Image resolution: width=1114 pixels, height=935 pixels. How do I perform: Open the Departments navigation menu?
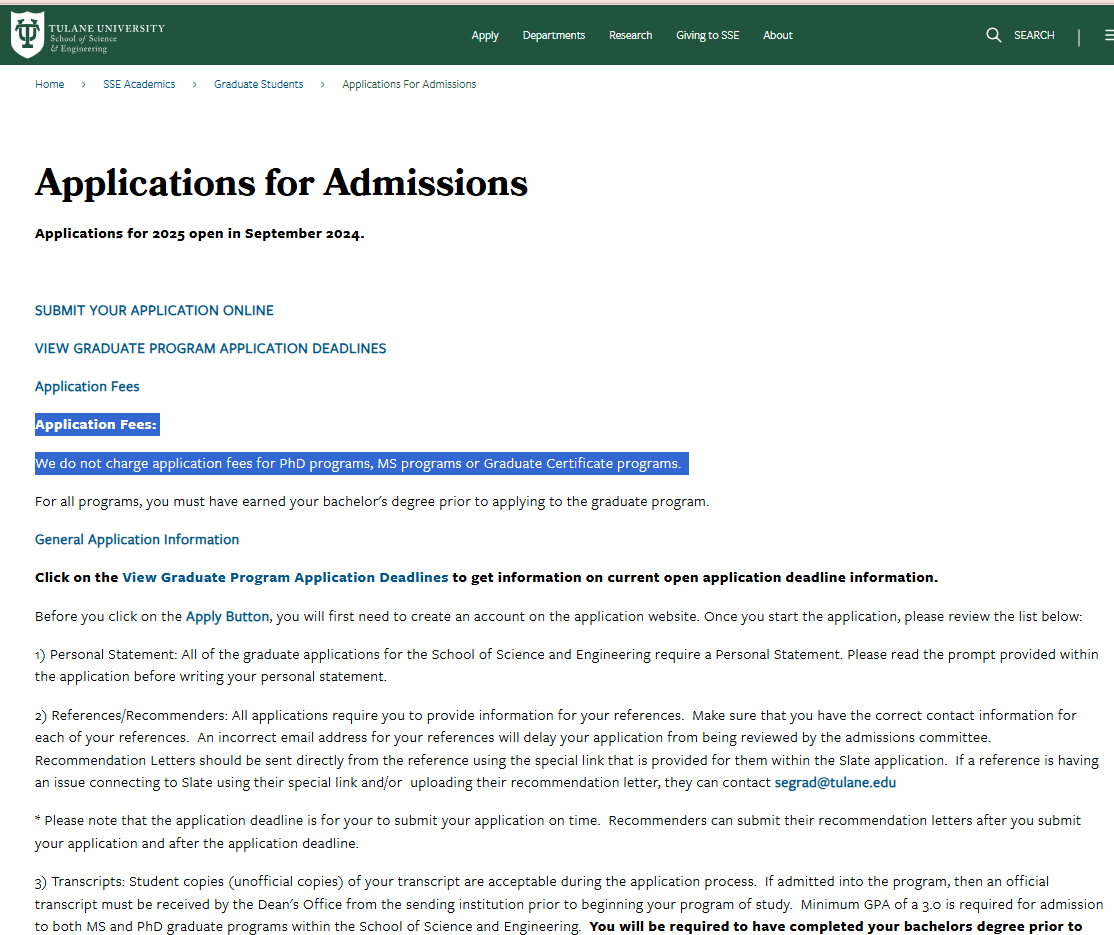click(553, 35)
